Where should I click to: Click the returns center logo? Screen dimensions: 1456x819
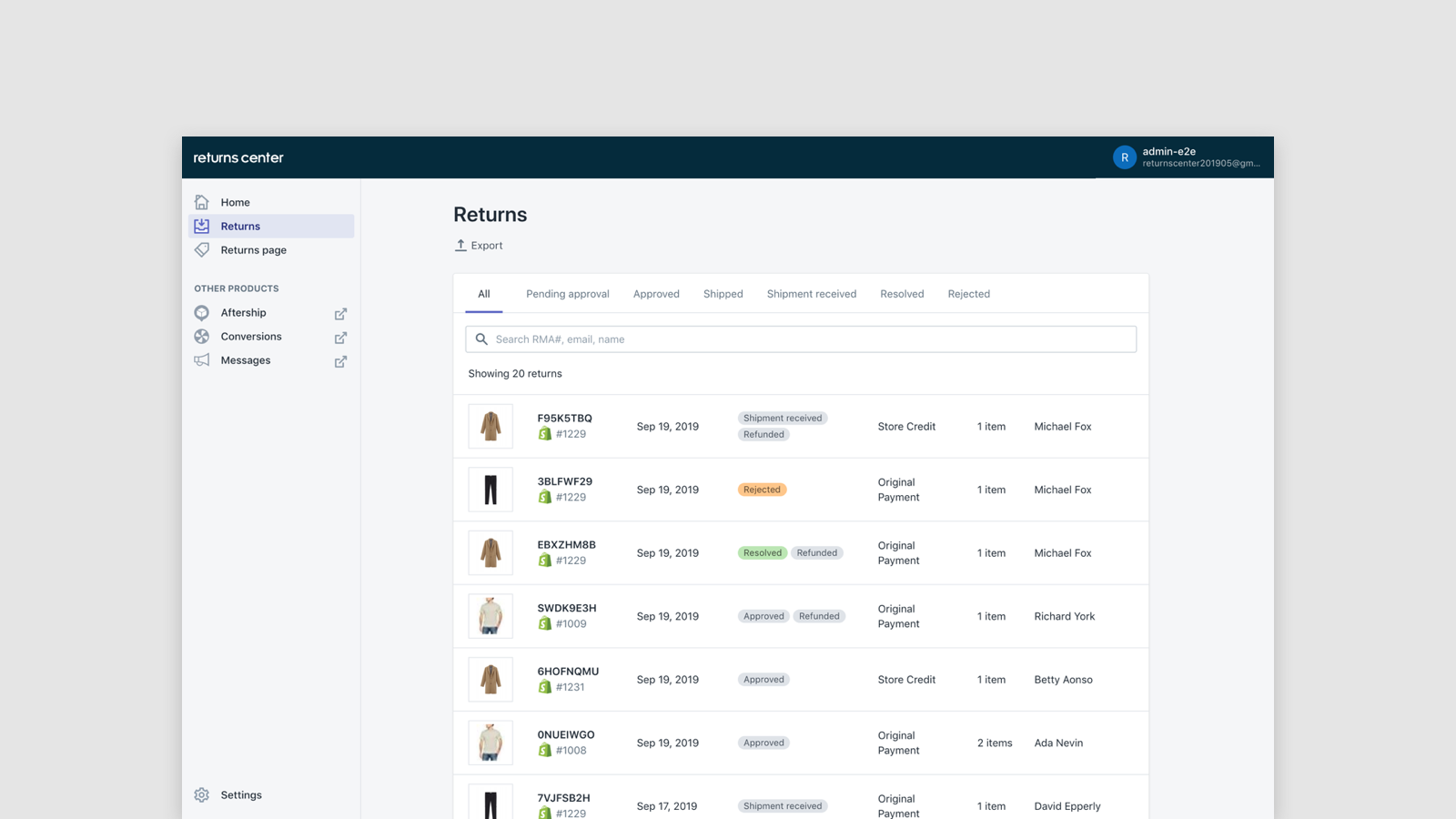tap(238, 157)
